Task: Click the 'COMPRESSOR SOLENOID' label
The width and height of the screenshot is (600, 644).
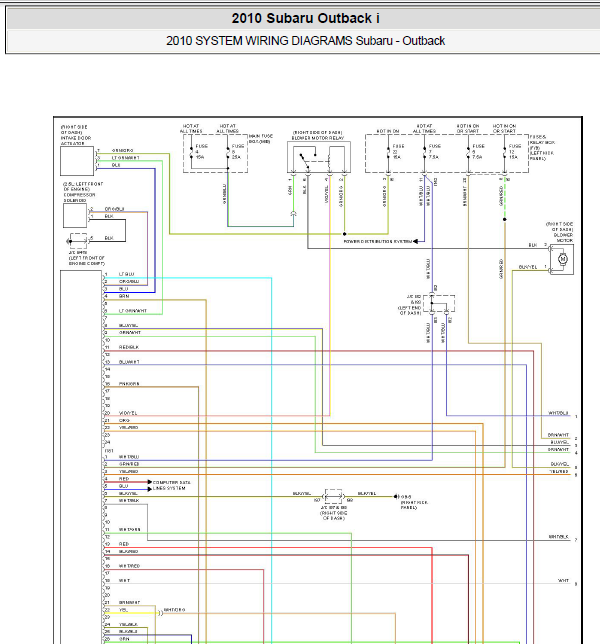Action: pyautogui.click(x=79, y=198)
